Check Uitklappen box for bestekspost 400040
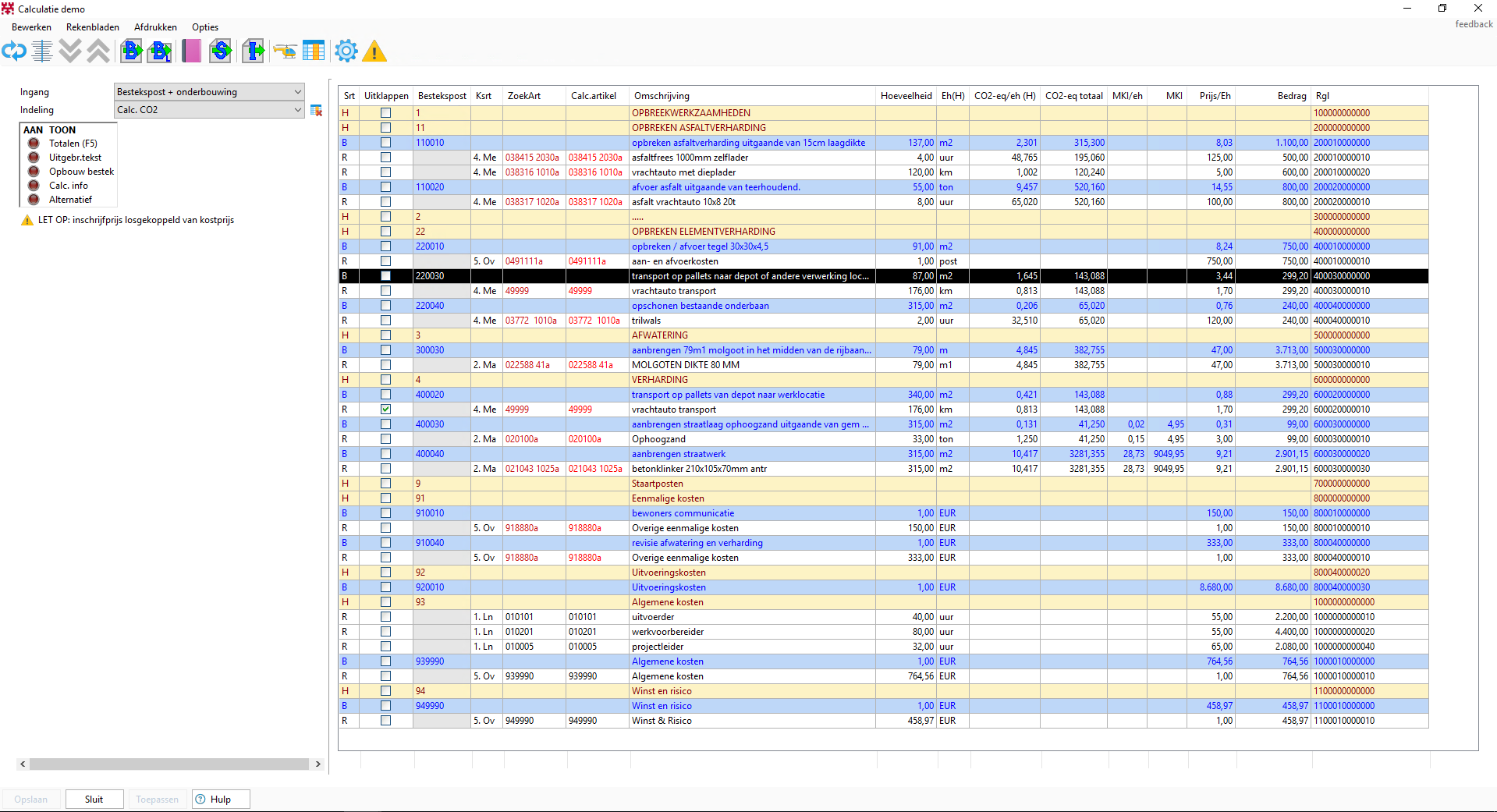 385,454
